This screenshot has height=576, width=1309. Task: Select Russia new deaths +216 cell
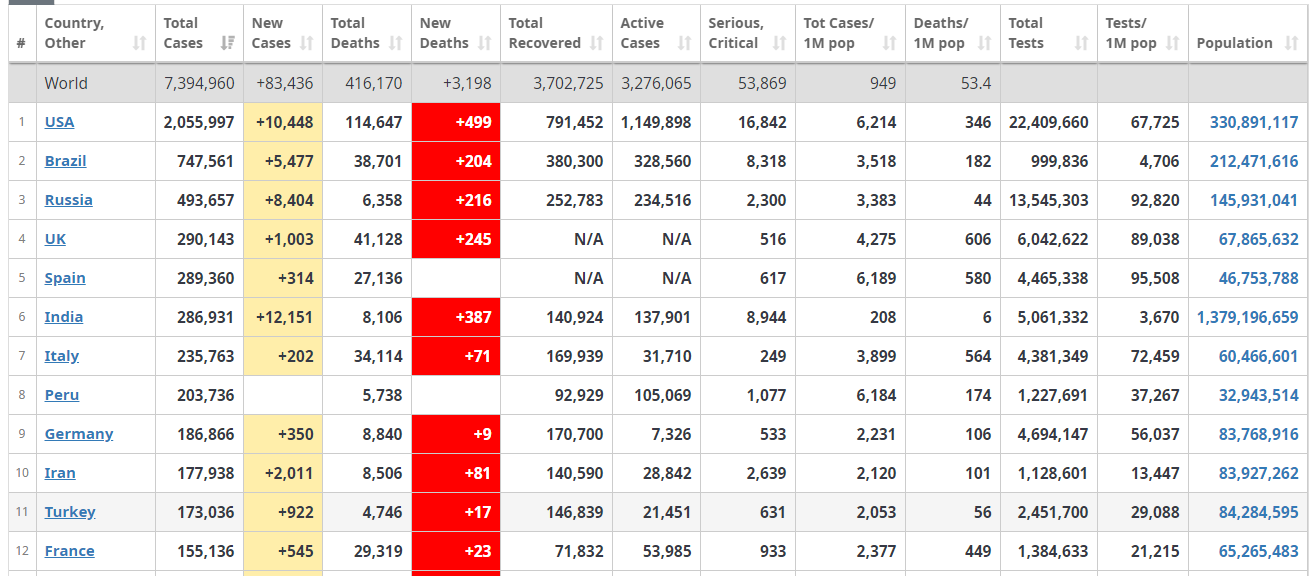coord(456,200)
